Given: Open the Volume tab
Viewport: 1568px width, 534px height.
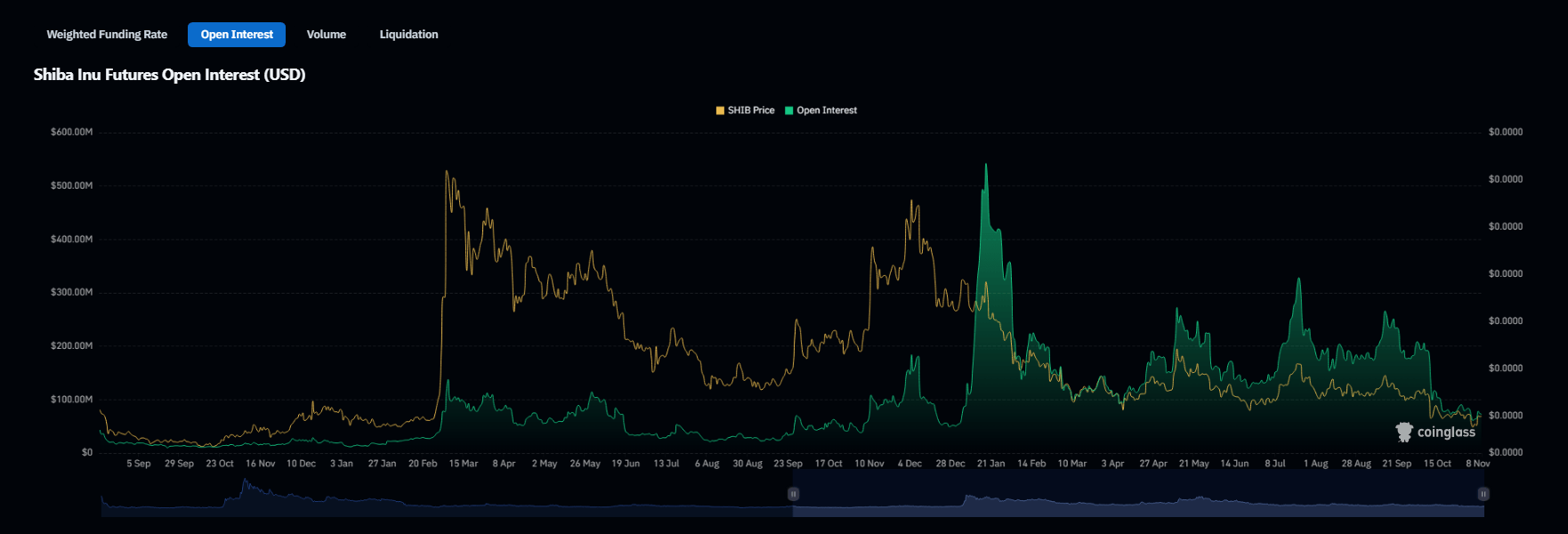Looking at the screenshot, I should pos(326,35).
